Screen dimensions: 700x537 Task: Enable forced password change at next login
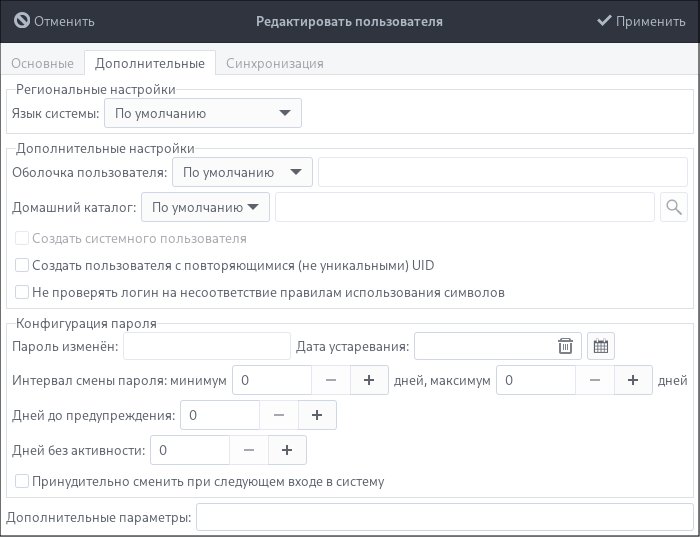tap(22, 481)
